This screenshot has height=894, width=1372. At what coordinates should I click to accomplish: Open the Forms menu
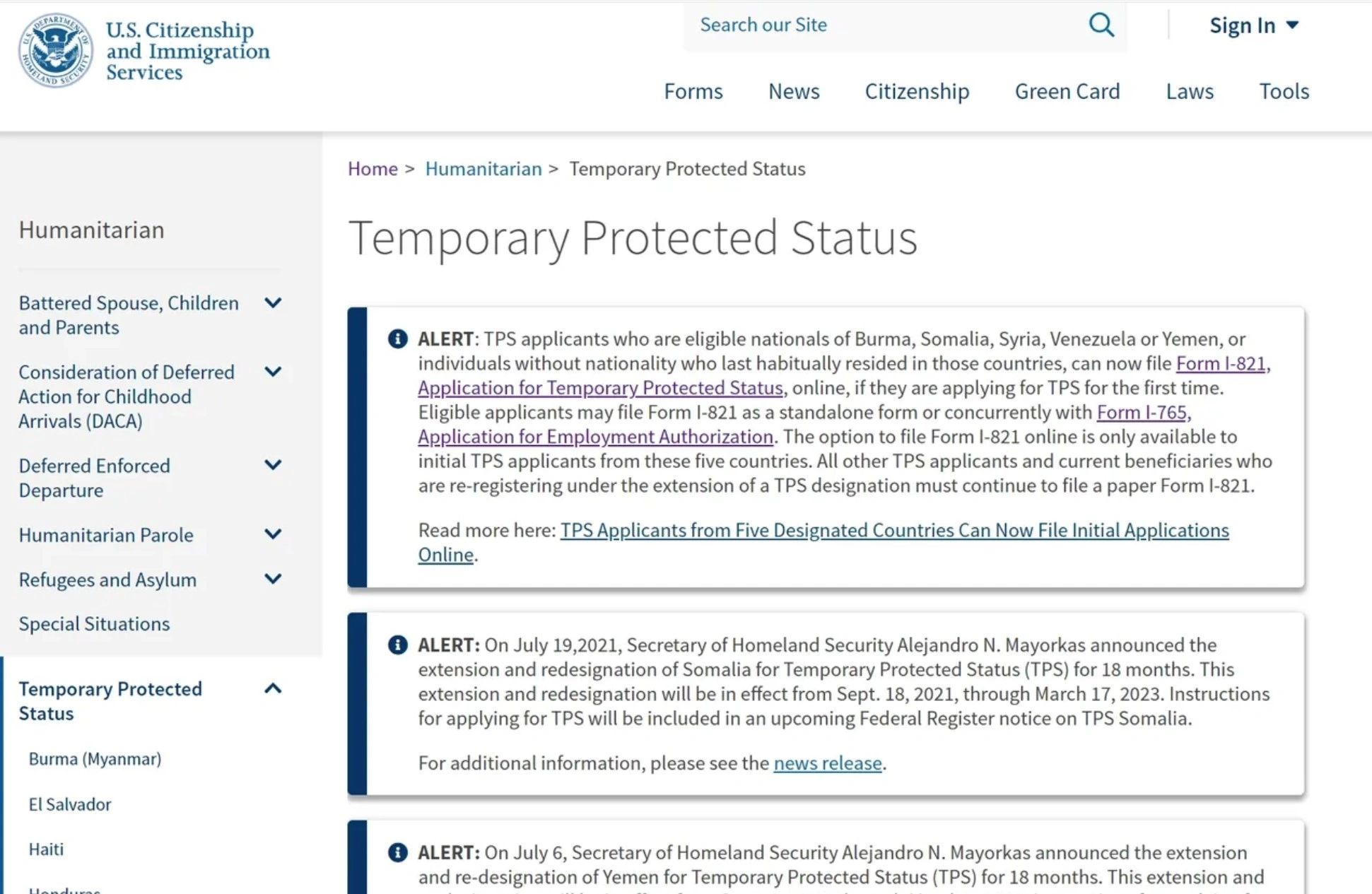tap(693, 91)
